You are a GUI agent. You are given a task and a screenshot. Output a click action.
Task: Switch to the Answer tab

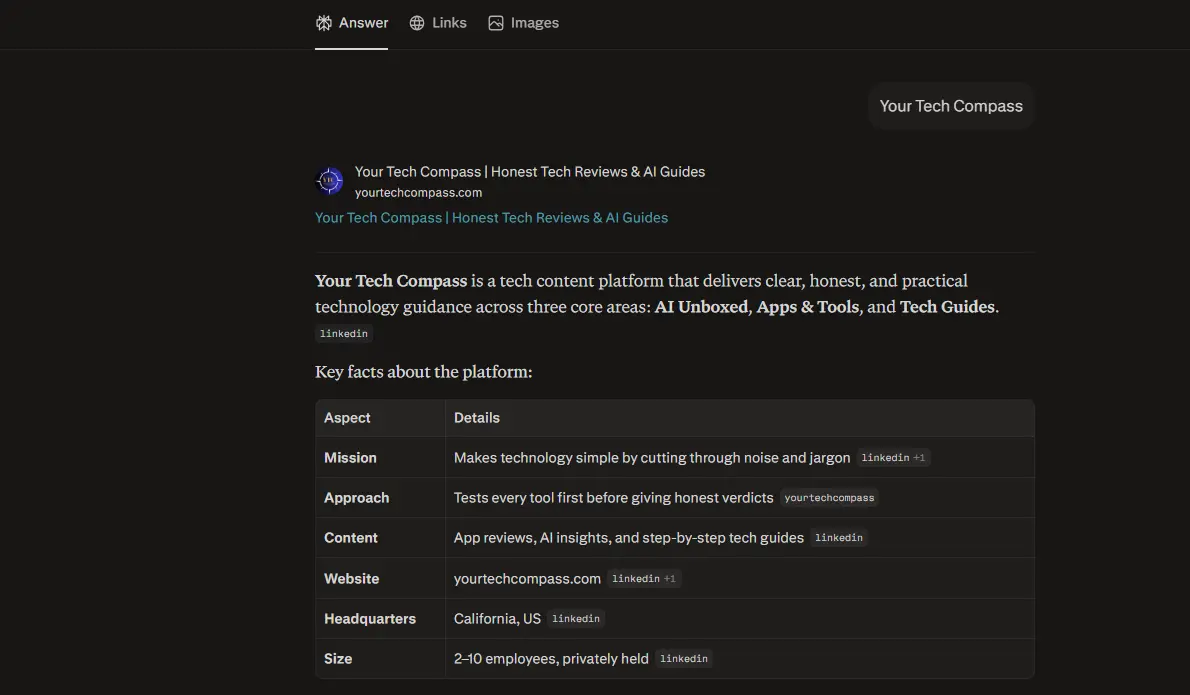351,23
